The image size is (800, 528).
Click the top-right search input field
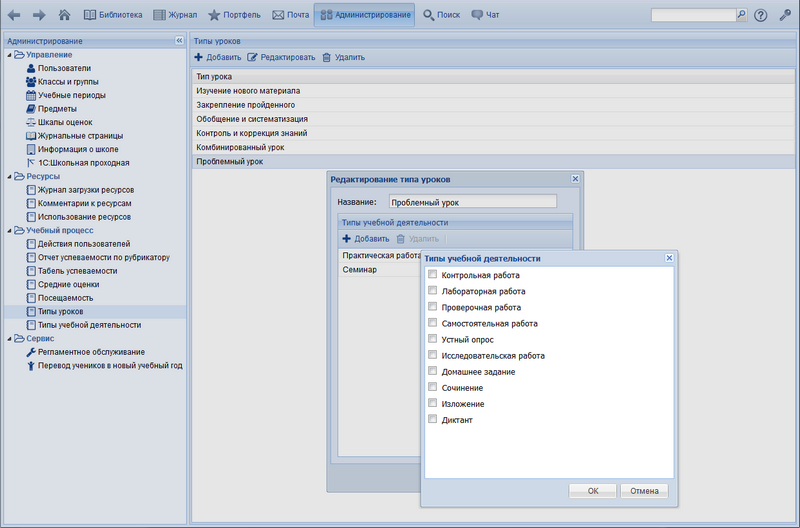(693, 15)
